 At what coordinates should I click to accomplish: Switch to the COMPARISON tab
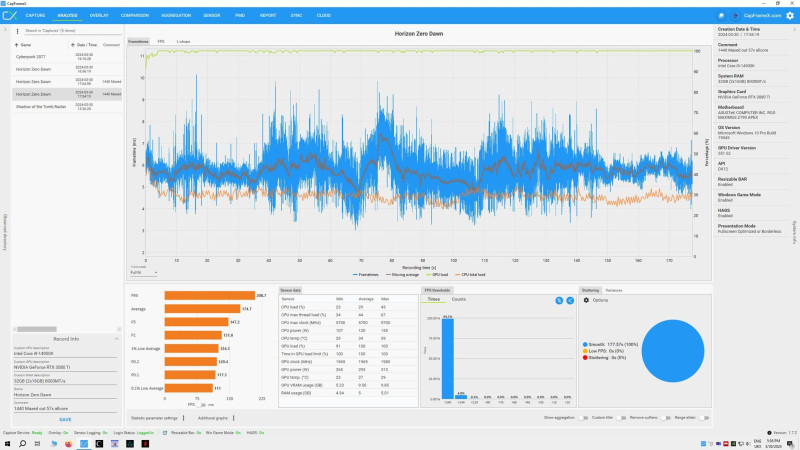click(x=135, y=15)
